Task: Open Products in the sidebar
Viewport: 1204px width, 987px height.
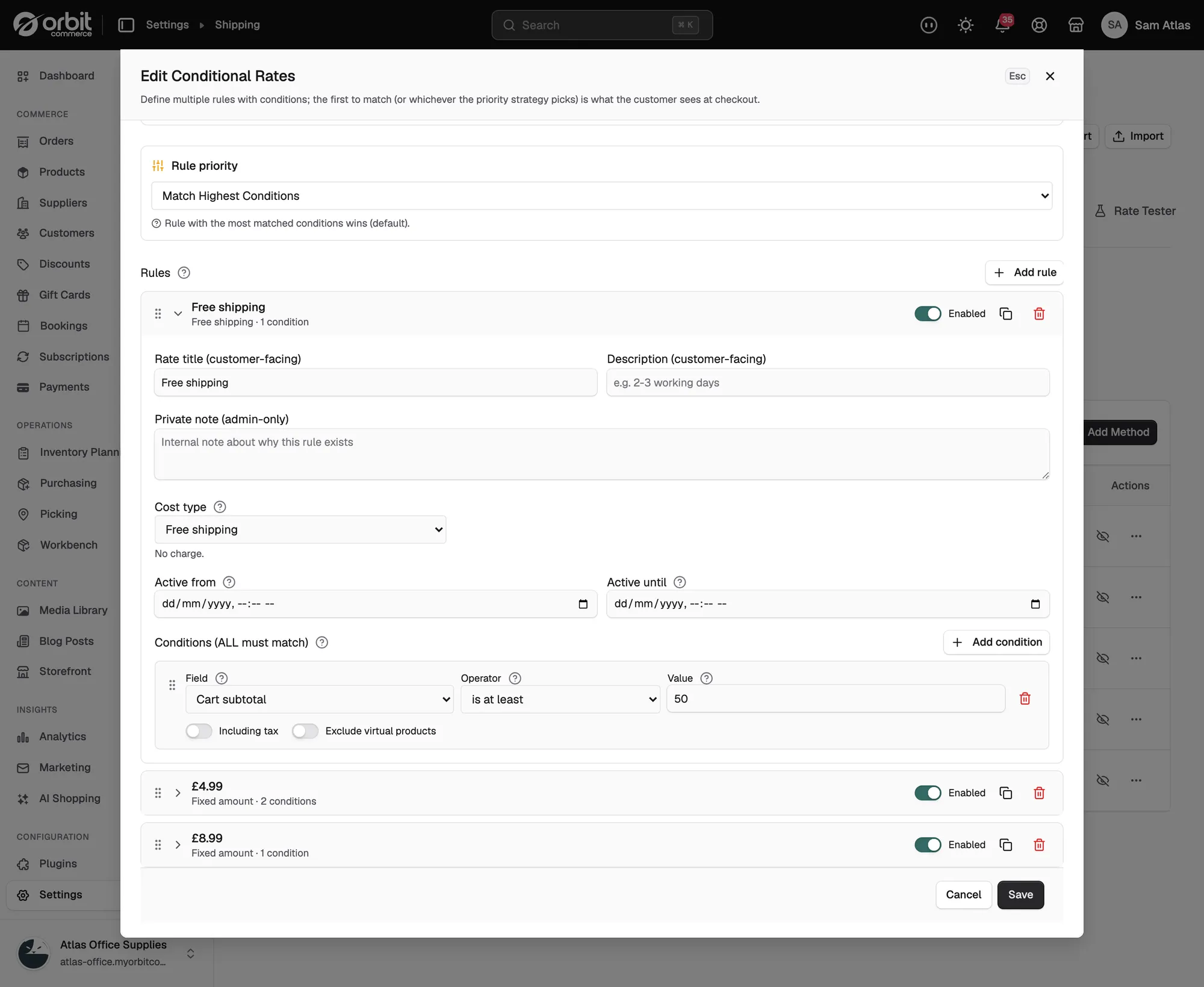Action: point(61,172)
